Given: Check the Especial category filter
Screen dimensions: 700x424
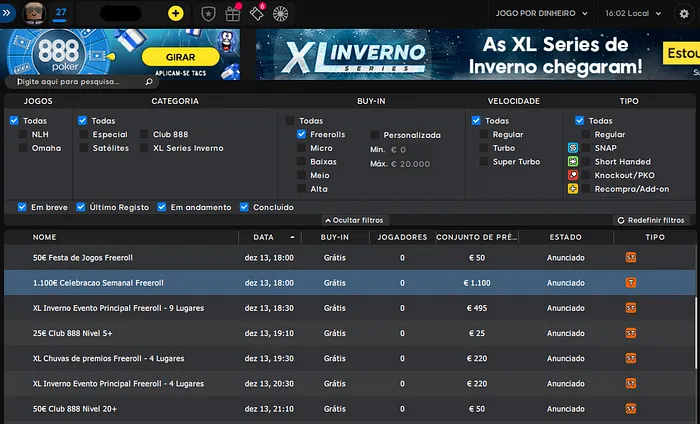Looking at the screenshot, I should tap(83, 134).
